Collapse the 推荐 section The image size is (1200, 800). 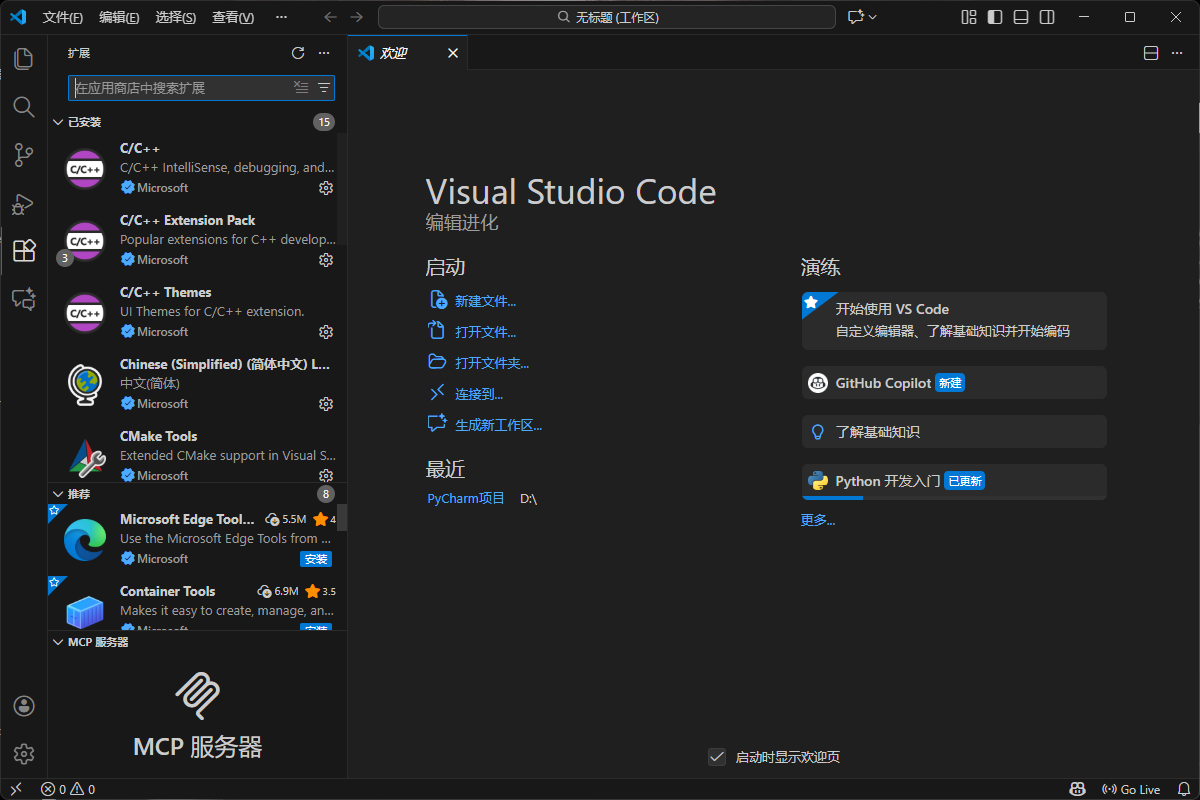point(58,494)
